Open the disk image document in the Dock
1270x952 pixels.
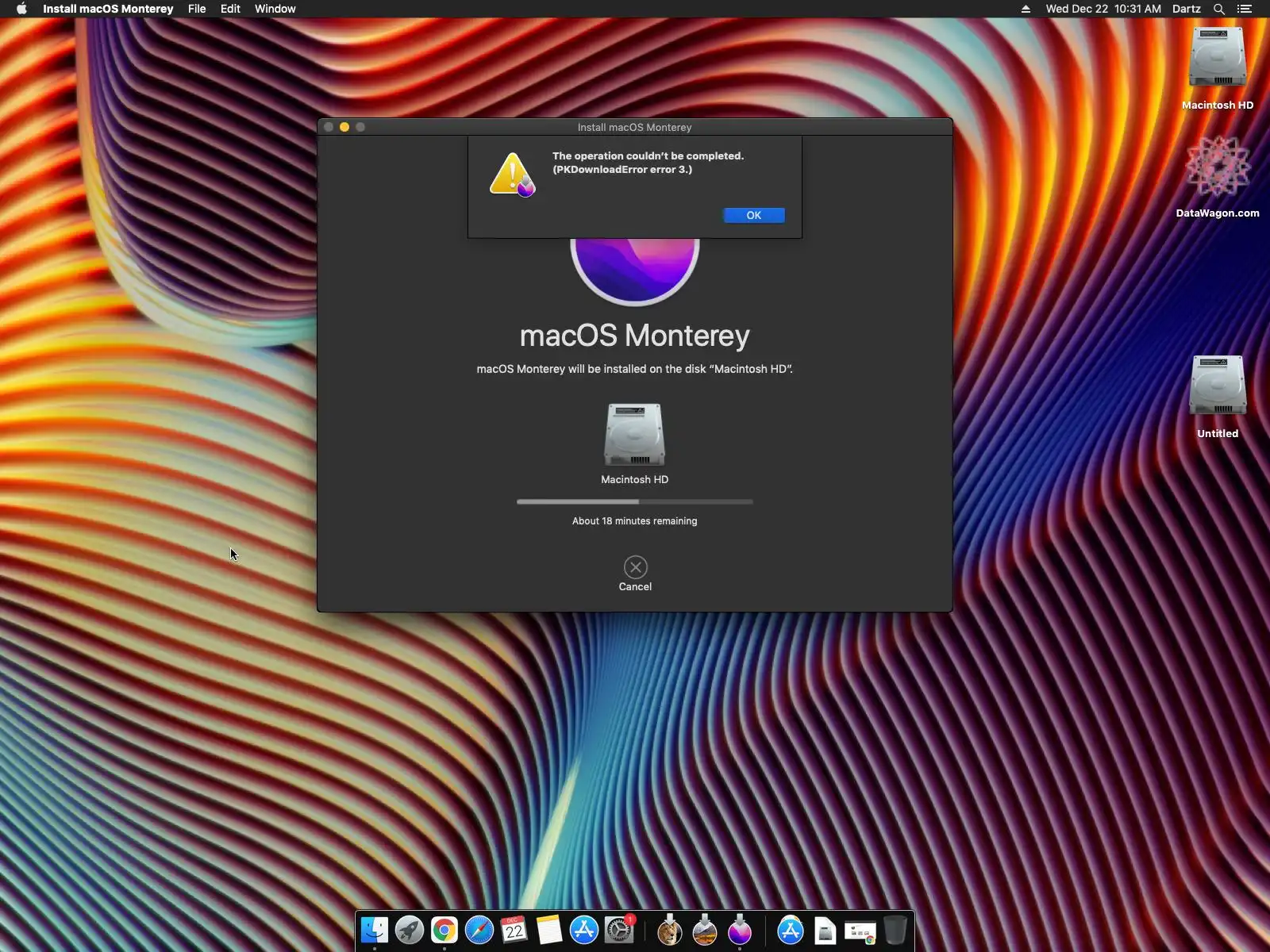tap(825, 931)
